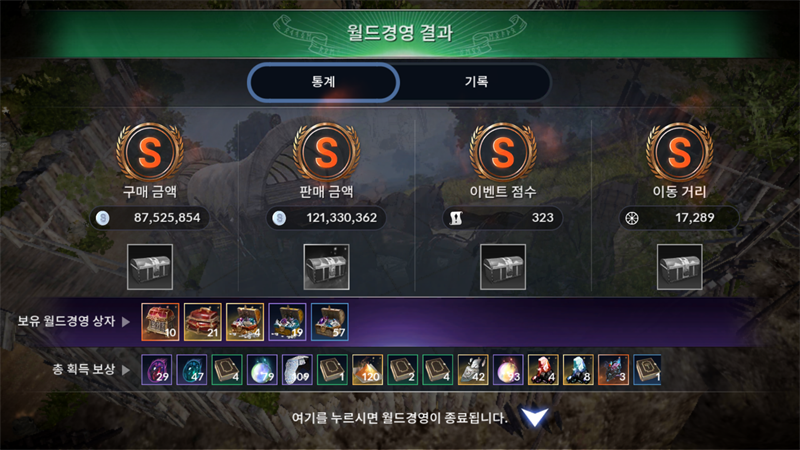Click the S grade medal for 이동 거리

pos(680,152)
